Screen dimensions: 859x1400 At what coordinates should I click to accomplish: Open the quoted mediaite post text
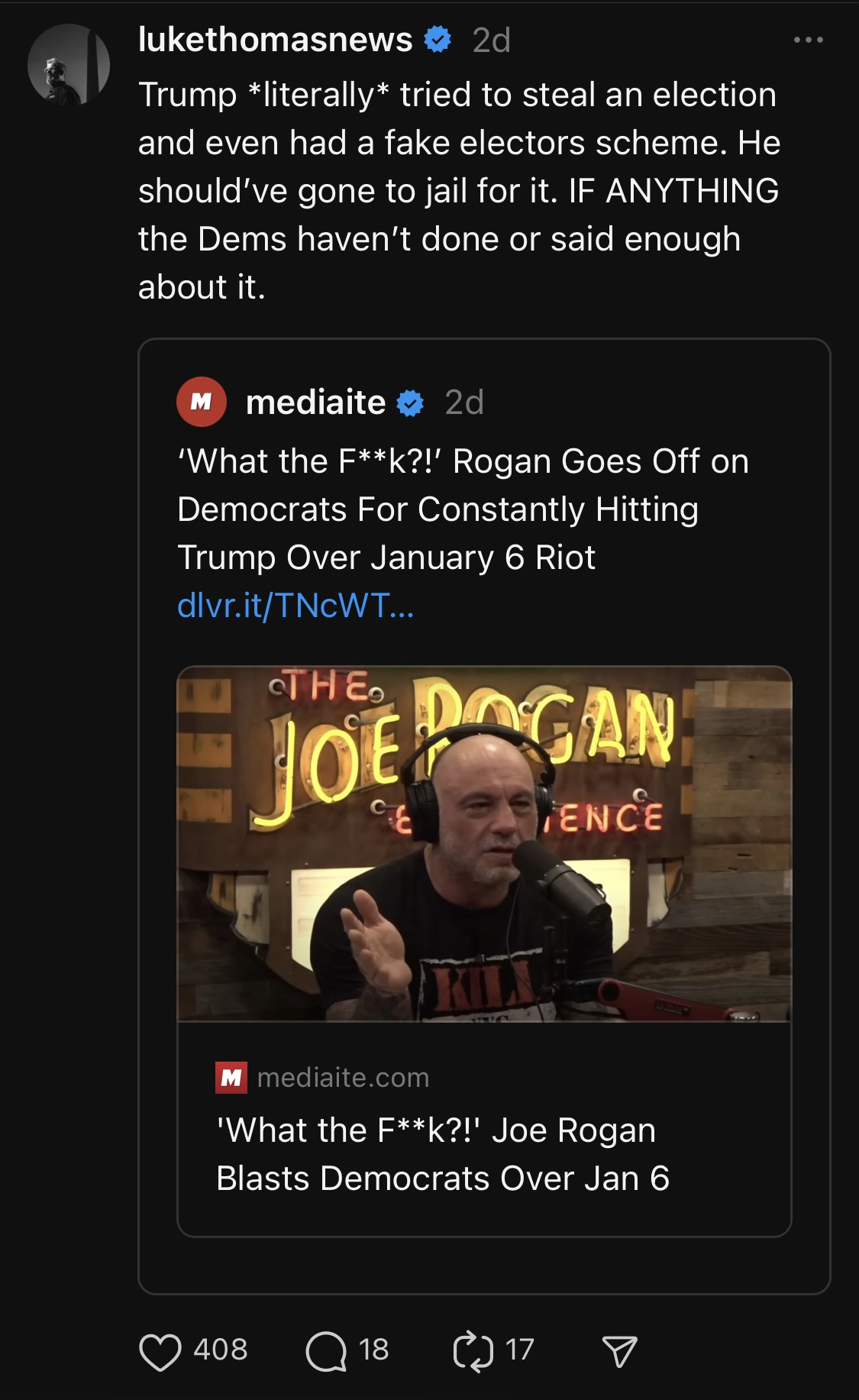(x=463, y=509)
